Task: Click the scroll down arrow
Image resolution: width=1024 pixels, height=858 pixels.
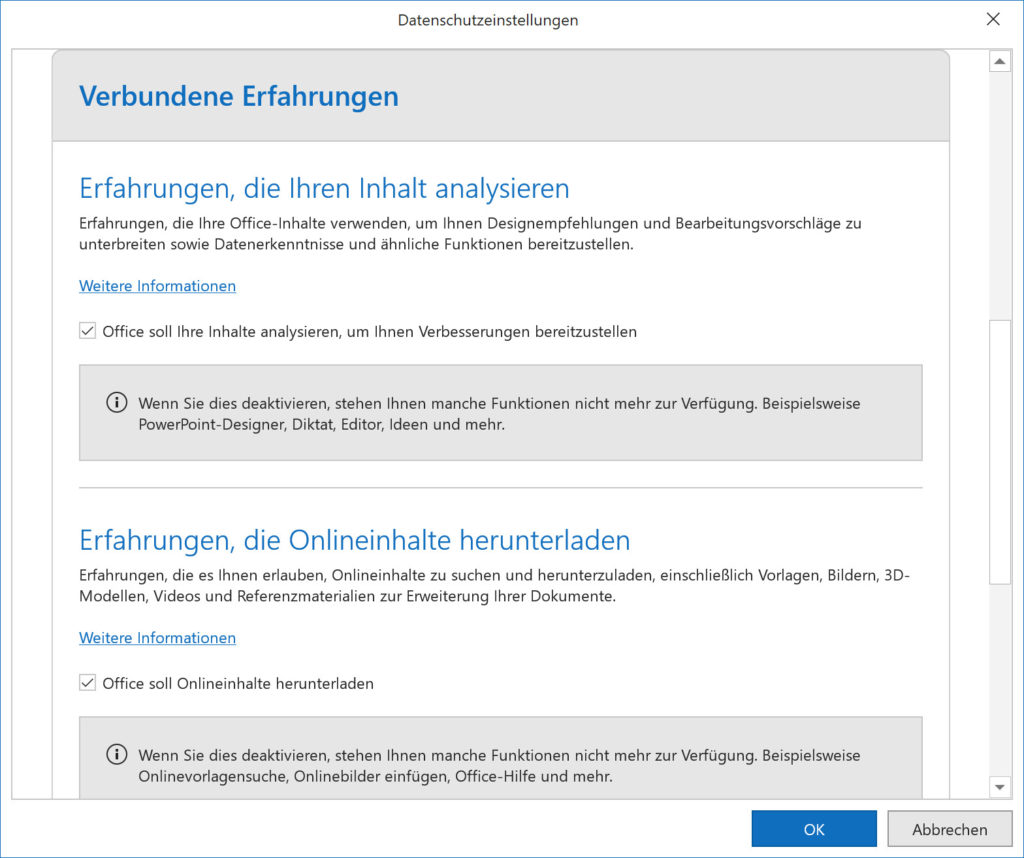Action: click(999, 786)
